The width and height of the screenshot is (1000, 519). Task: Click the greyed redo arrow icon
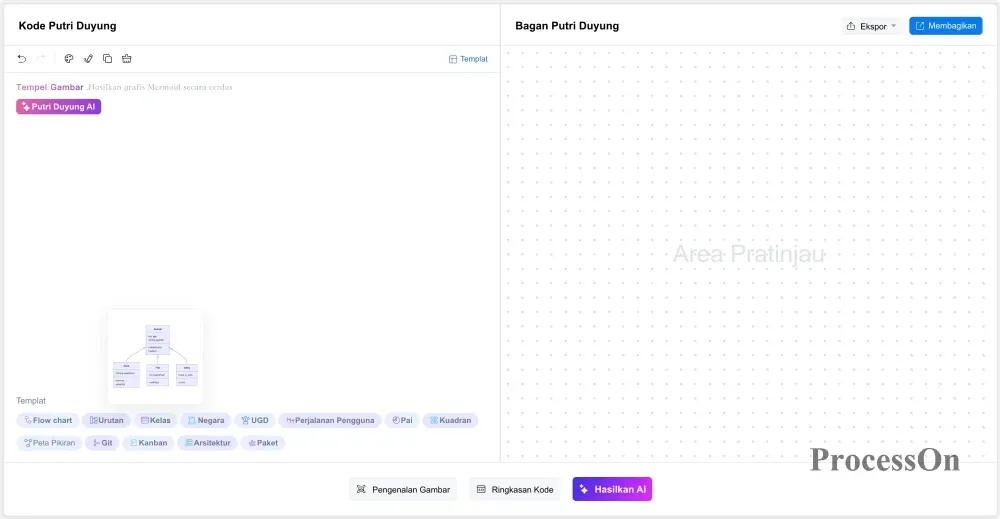[x=41, y=59]
